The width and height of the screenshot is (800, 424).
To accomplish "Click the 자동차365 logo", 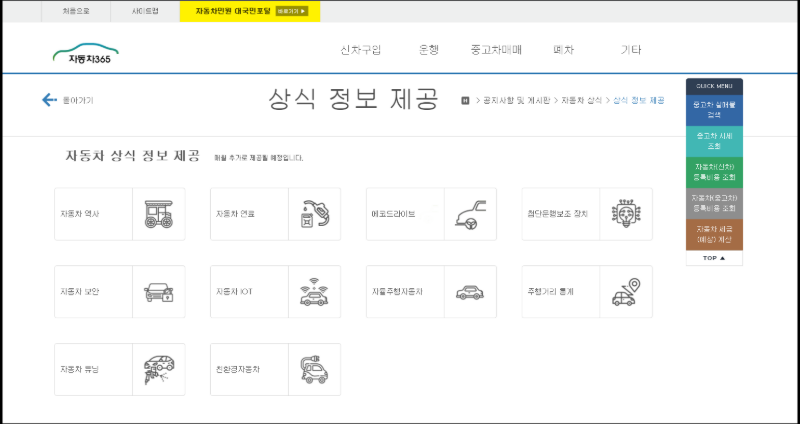I will point(86,54).
